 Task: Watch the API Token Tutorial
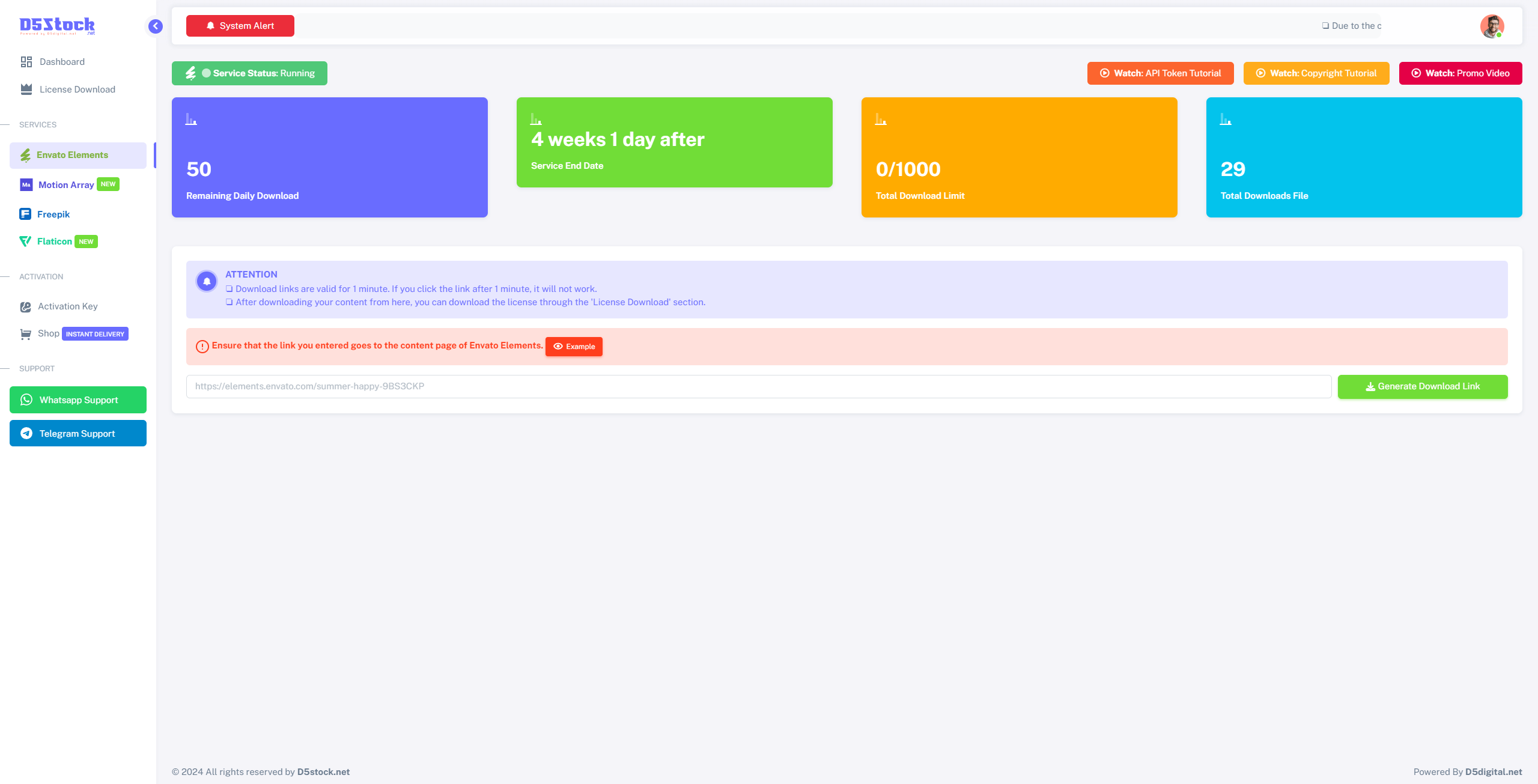tap(1160, 73)
